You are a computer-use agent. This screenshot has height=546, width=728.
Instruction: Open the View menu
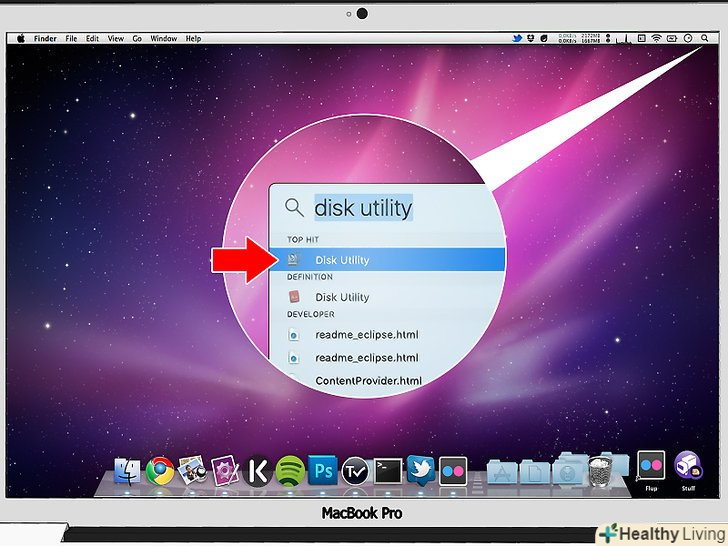(x=116, y=39)
